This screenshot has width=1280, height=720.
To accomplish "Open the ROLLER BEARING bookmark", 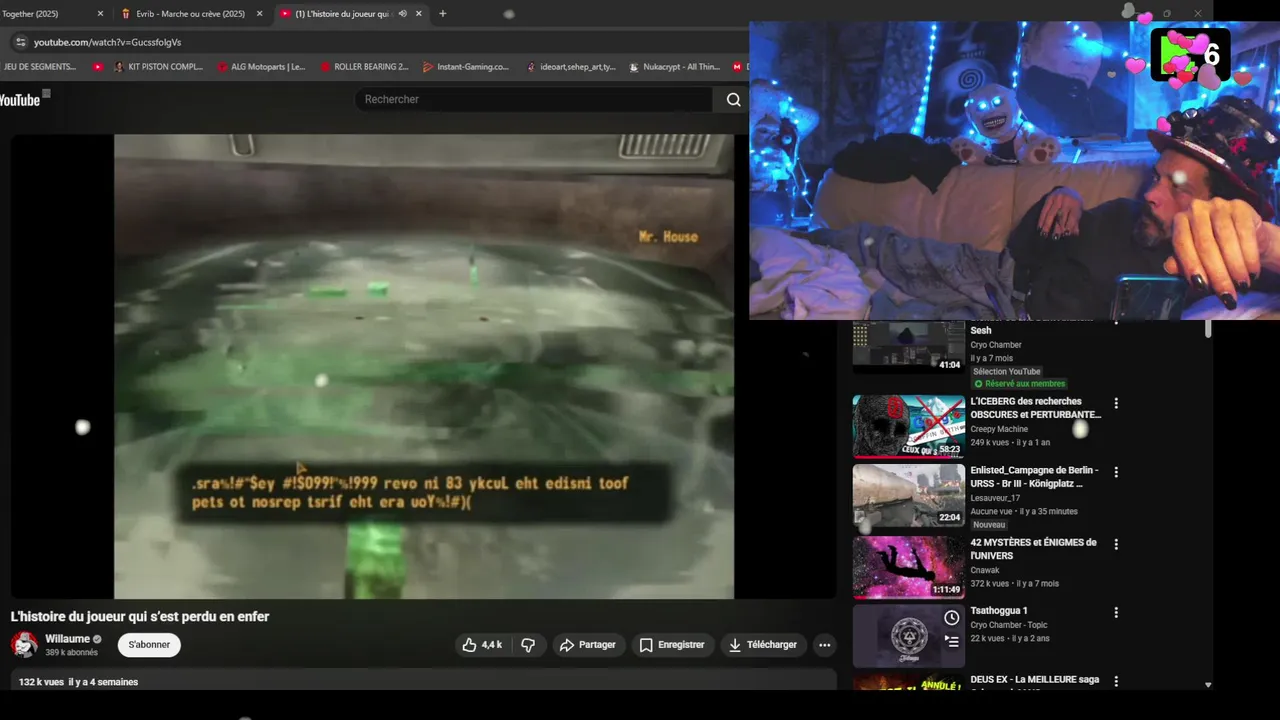I will pos(364,67).
